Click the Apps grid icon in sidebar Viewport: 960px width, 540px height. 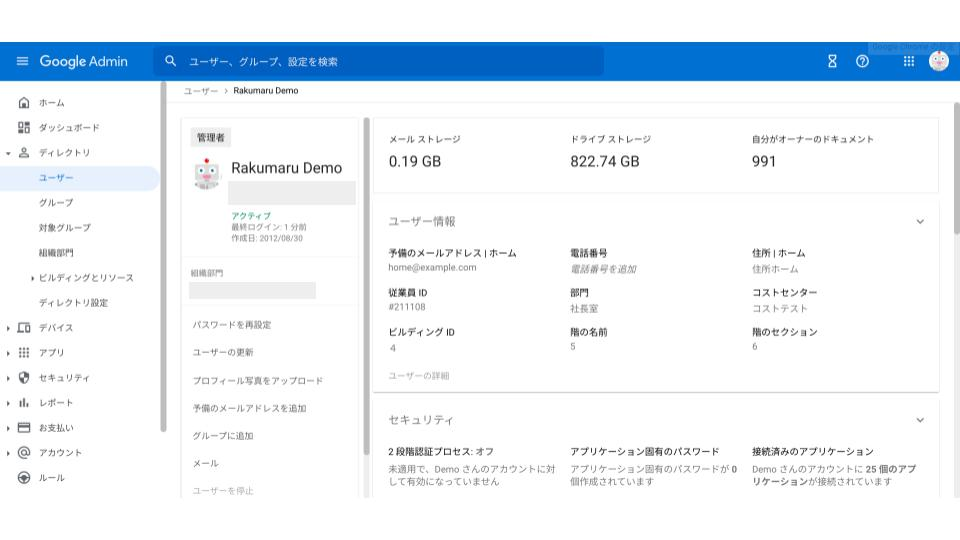(x=24, y=353)
